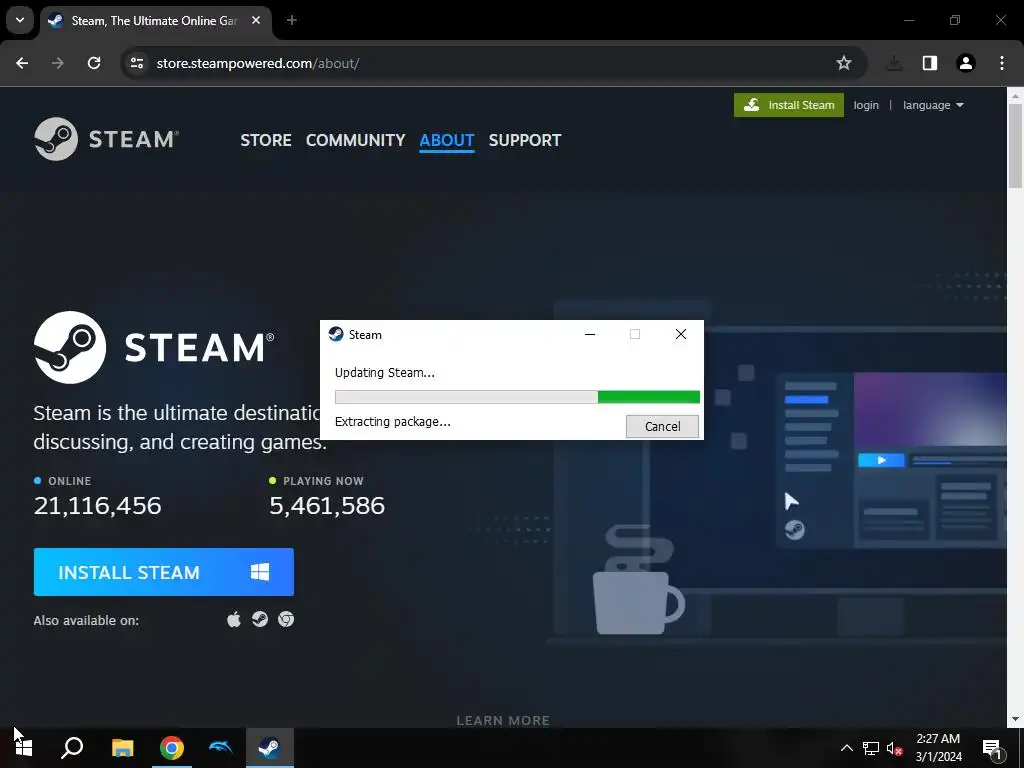Viewport: 1024px width, 768px height.
Task: Toggle the Chrome side panel
Action: click(x=930, y=63)
